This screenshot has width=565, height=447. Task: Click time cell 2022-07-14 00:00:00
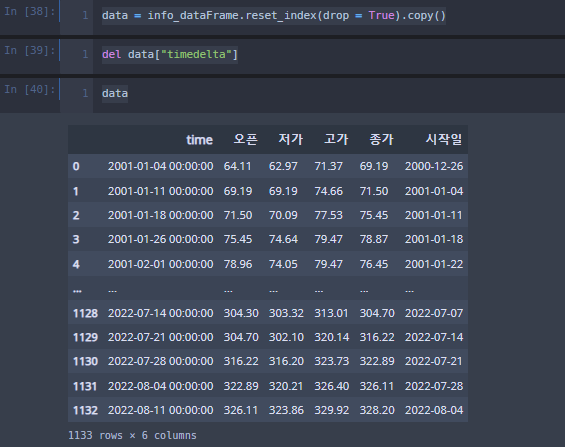click(x=160, y=313)
